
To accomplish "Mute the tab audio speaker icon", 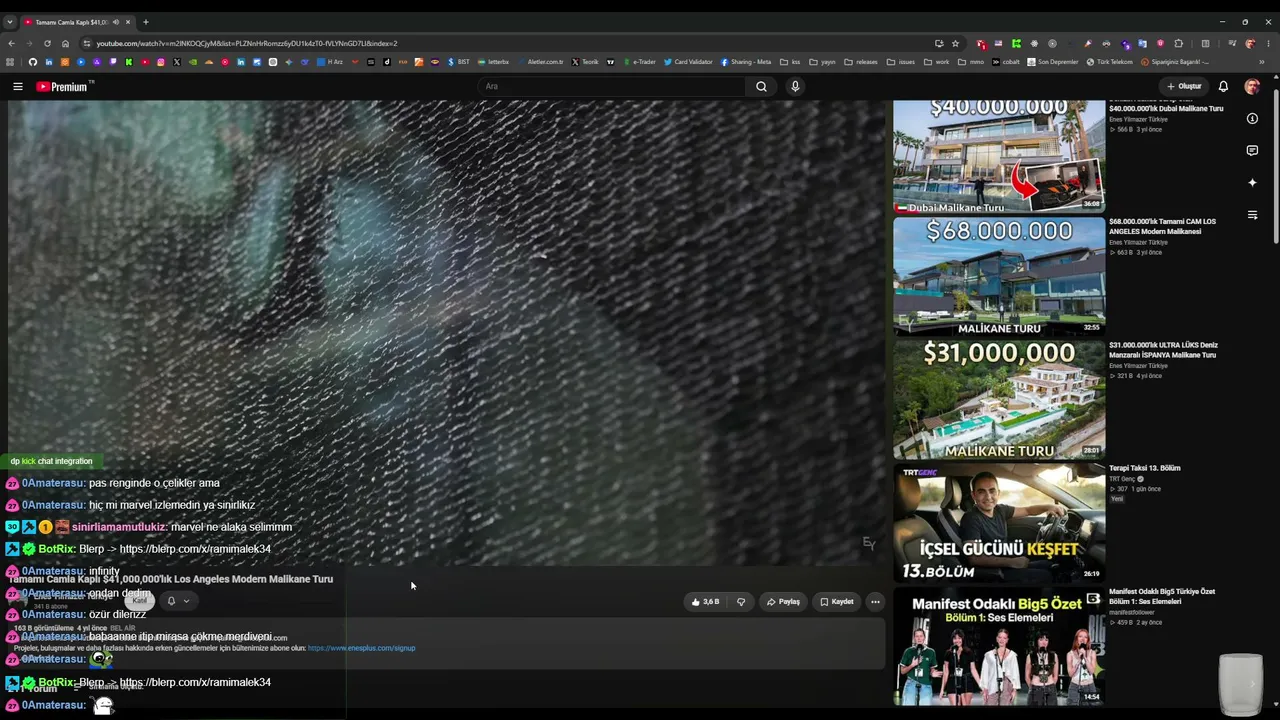I will point(116,22).
